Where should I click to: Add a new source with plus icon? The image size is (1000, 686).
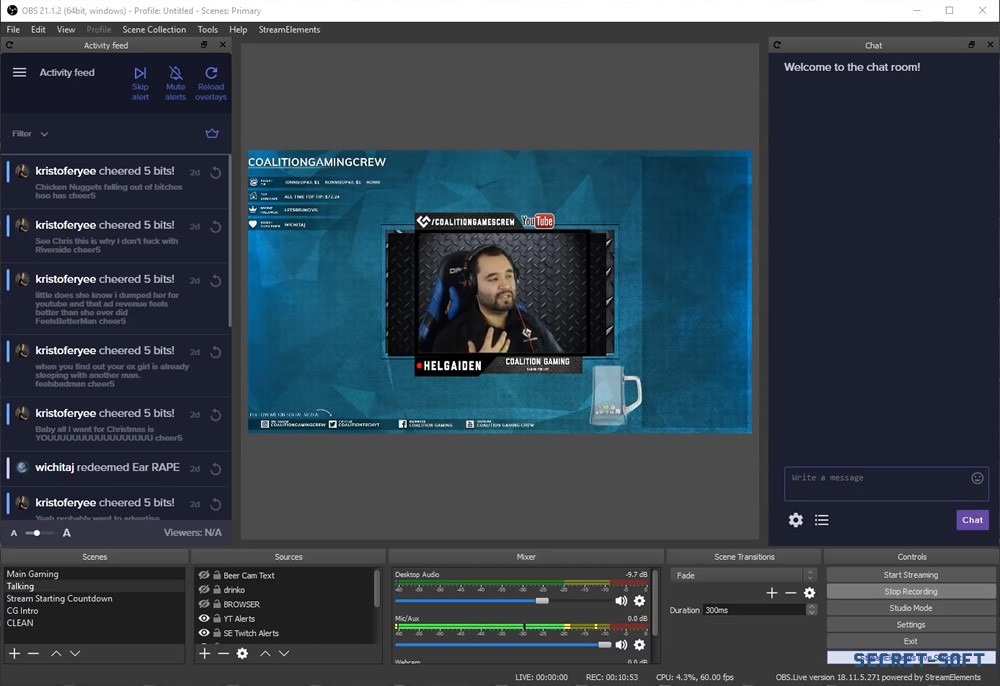click(x=205, y=653)
